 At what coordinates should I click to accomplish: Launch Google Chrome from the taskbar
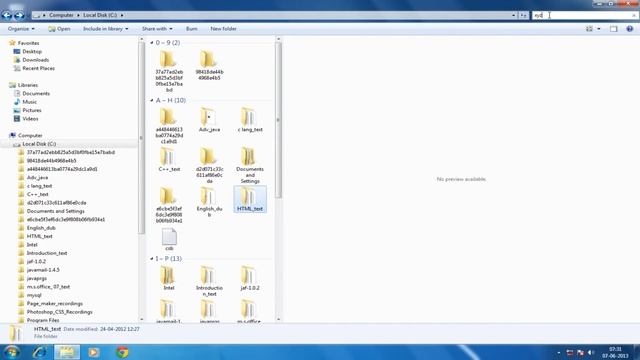click(x=122, y=352)
